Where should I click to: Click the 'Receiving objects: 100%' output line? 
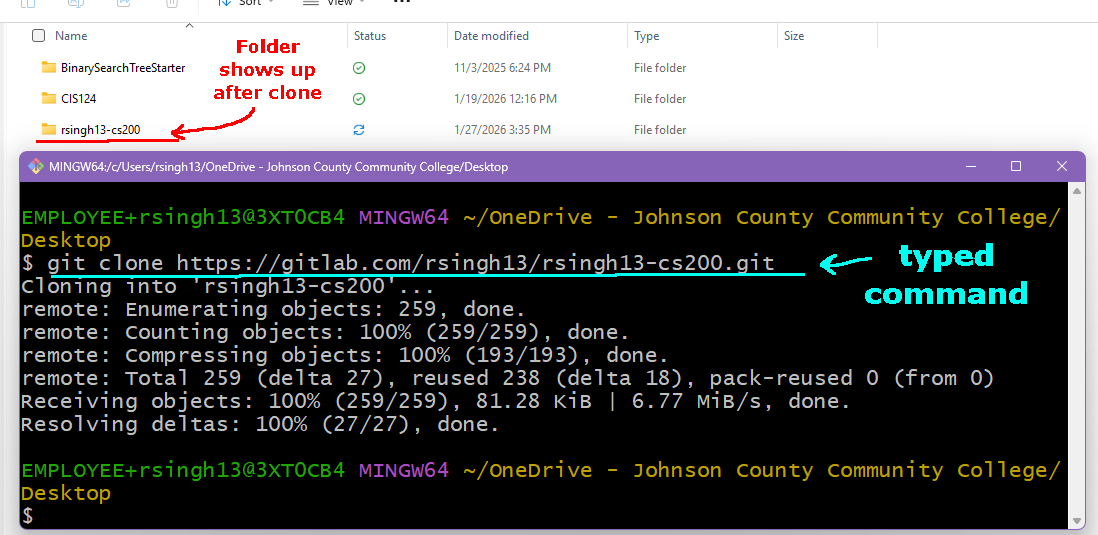tap(436, 402)
